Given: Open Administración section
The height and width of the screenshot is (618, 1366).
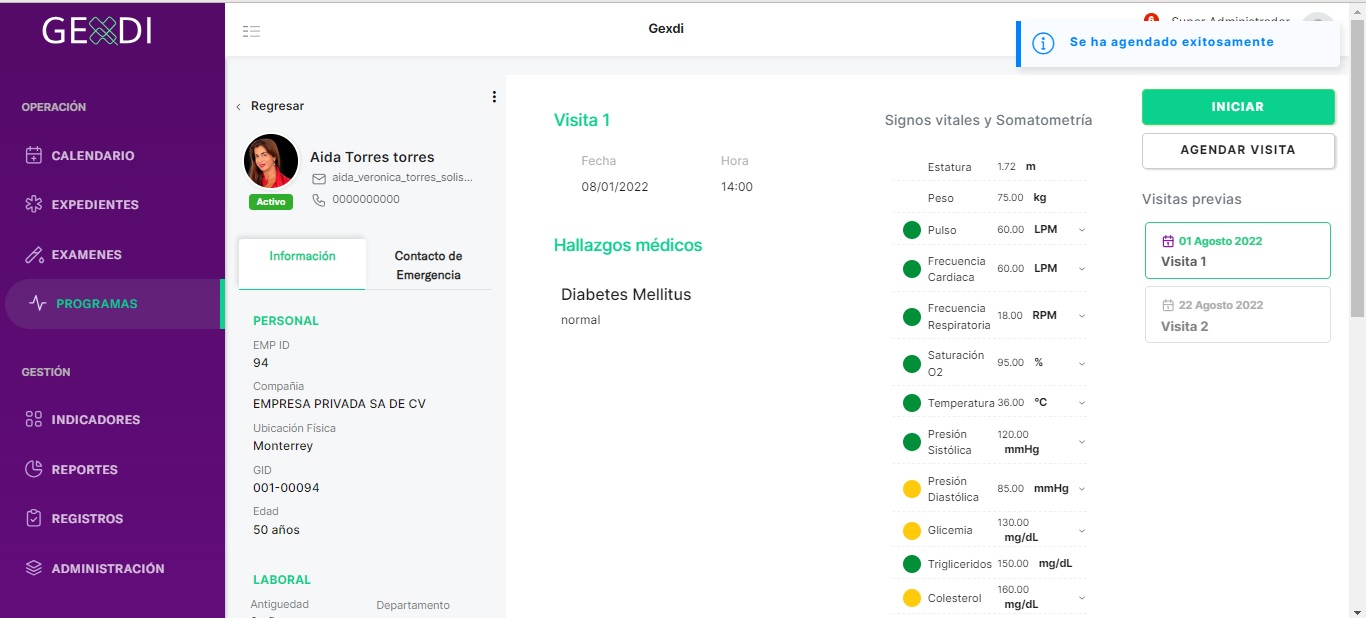Looking at the screenshot, I should pyautogui.click(x=108, y=569).
